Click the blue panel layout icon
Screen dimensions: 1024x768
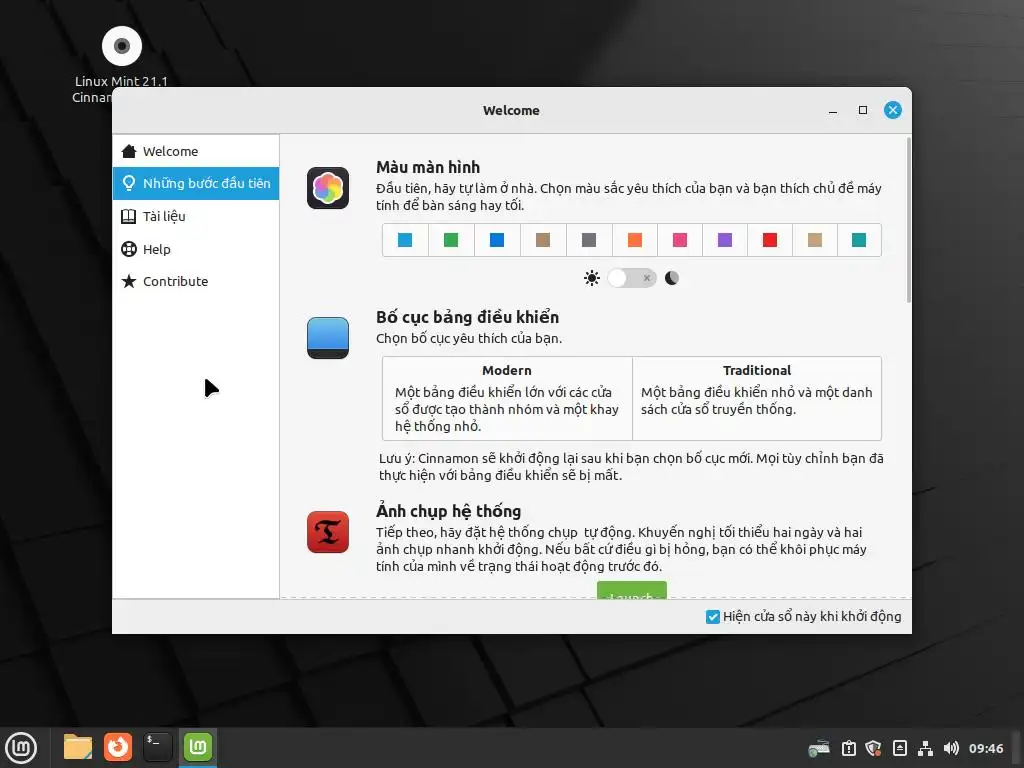328,338
